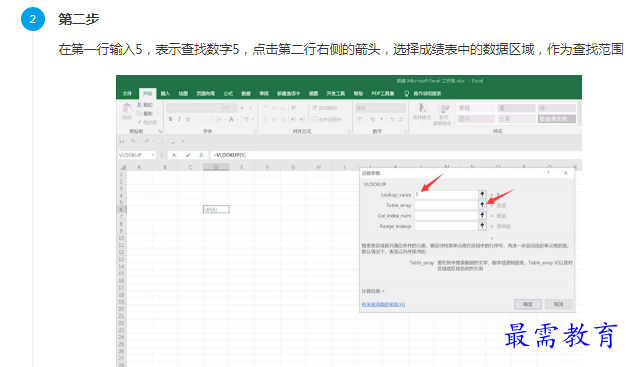Click the increase font size A icon
Screen dimensions: 626x367
click(x=242, y=108)
